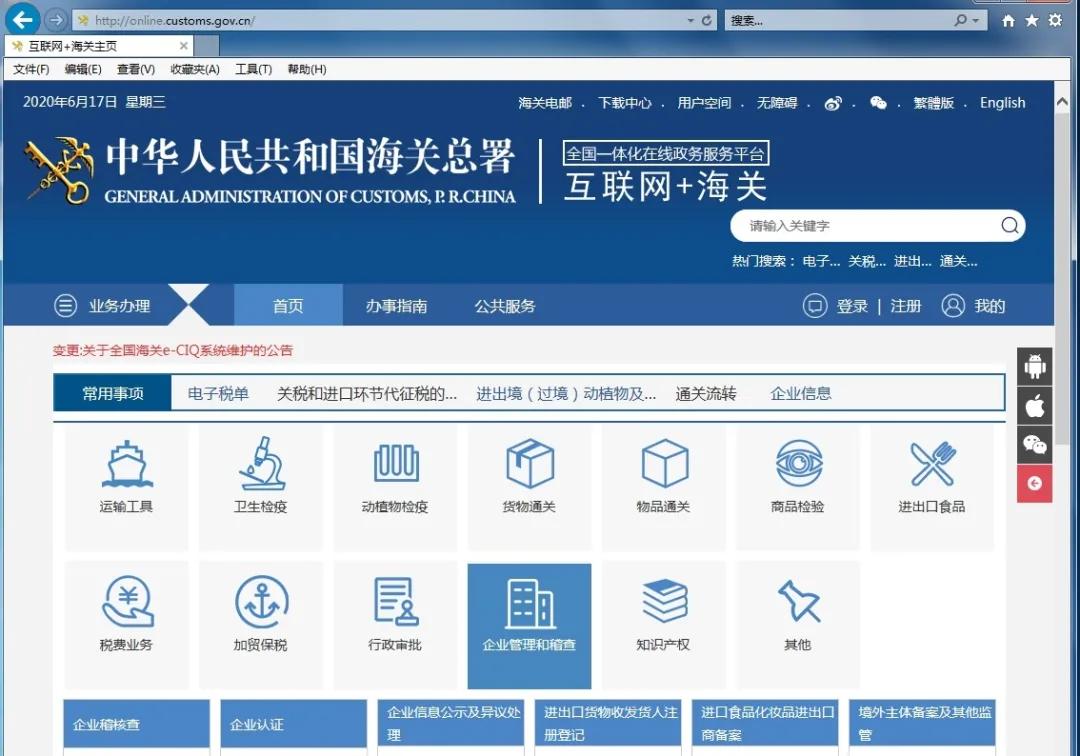Viewport: 1080px width, 756px height.
Task: Click the Apple iOS sidebar icon
Action: (1035, 405)
